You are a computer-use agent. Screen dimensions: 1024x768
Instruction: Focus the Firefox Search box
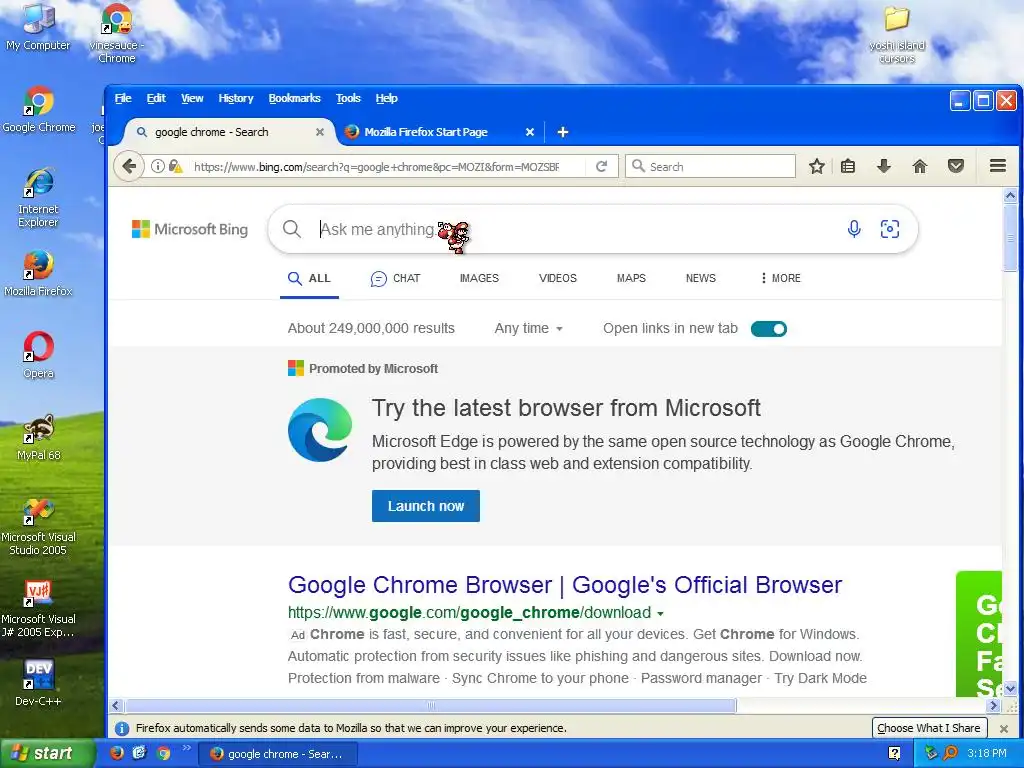point(711,167)
